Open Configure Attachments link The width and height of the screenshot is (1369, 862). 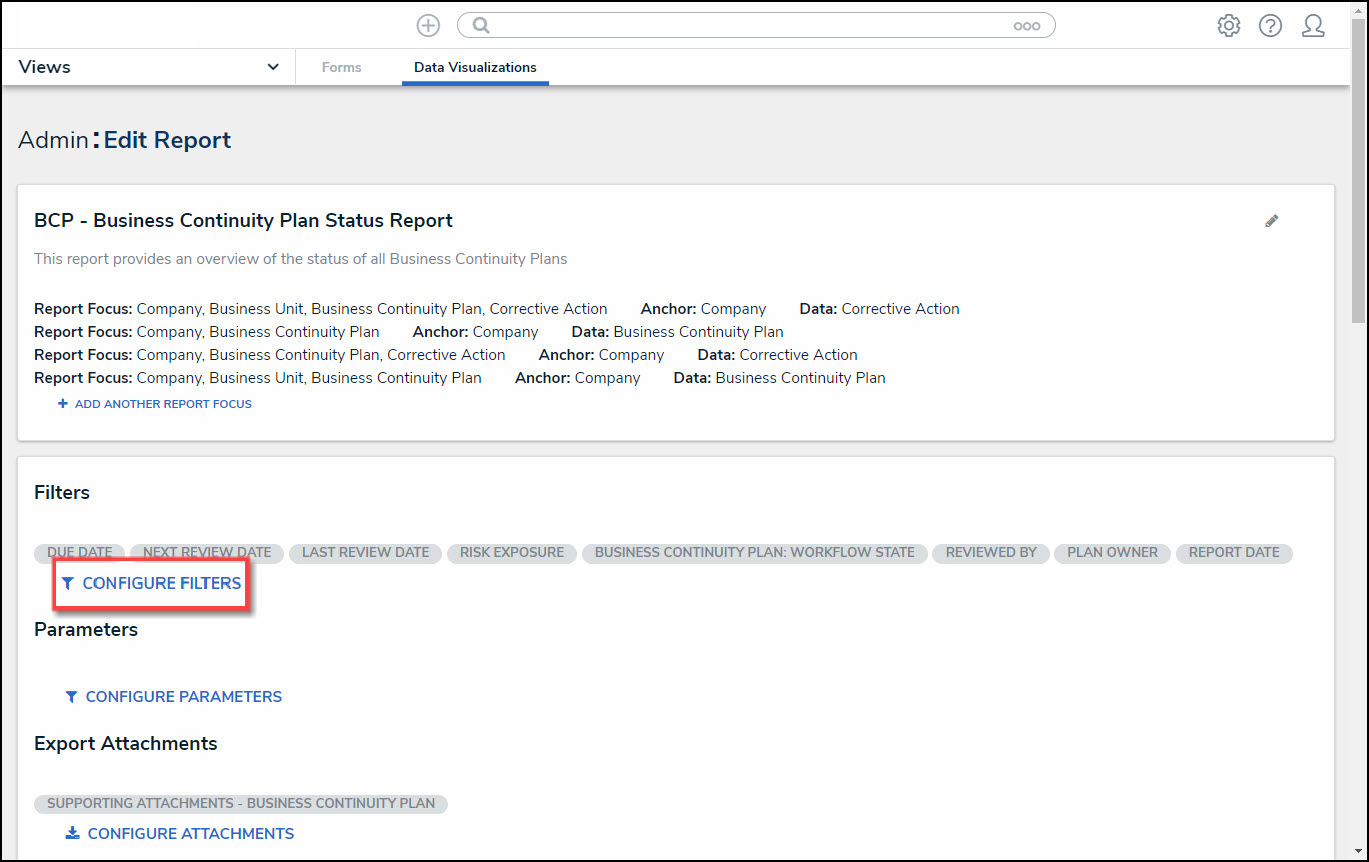(x=191, y=833)
